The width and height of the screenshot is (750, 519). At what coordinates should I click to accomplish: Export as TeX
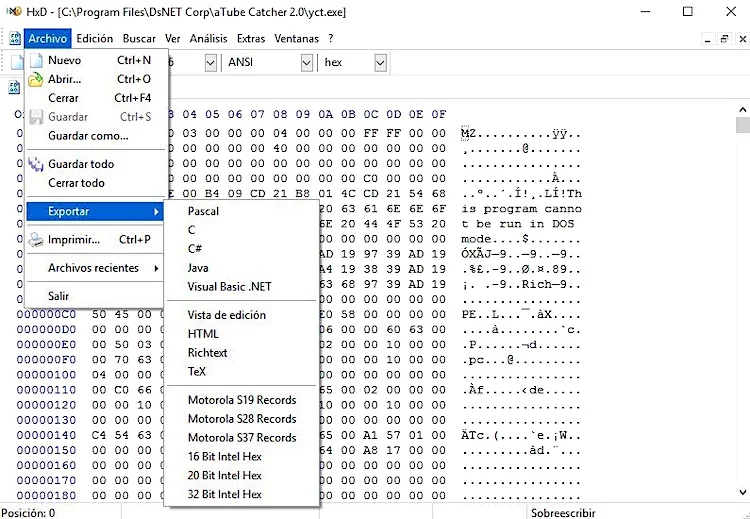tap(242, 372)
